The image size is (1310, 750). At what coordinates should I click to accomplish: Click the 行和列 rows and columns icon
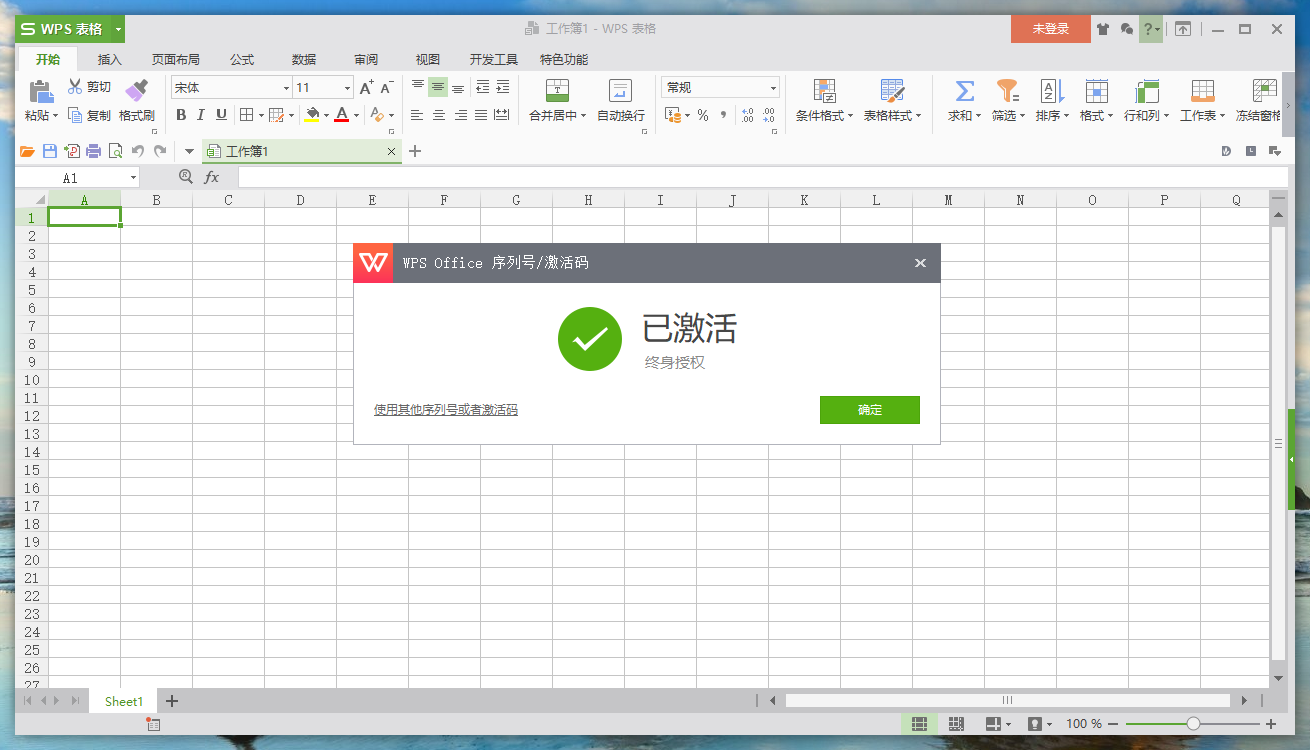pyautogui.click(x=1146, y=91)
